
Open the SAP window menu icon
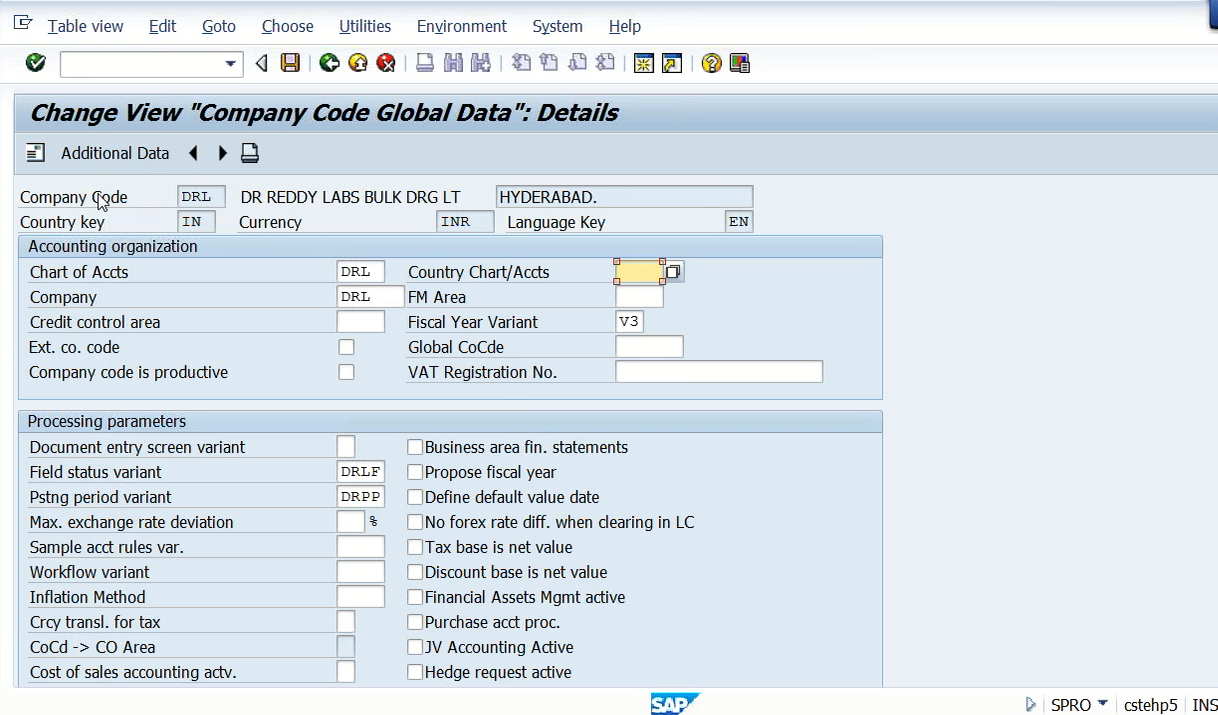pyautogui.click(x=23, y=23)
